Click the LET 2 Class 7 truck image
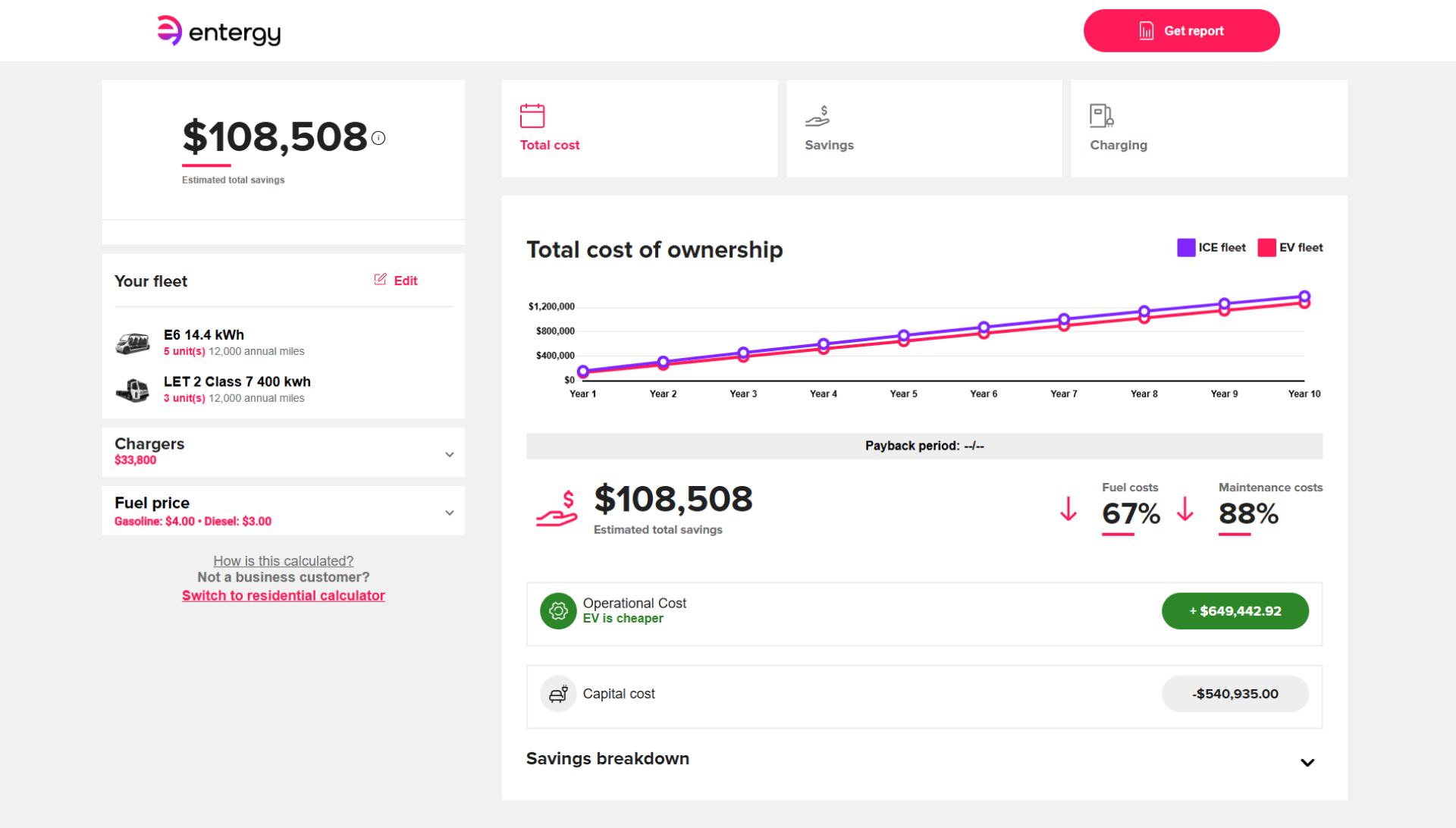Image resolution: width=1456 pixels, height=828 pixels. (133, 390)
